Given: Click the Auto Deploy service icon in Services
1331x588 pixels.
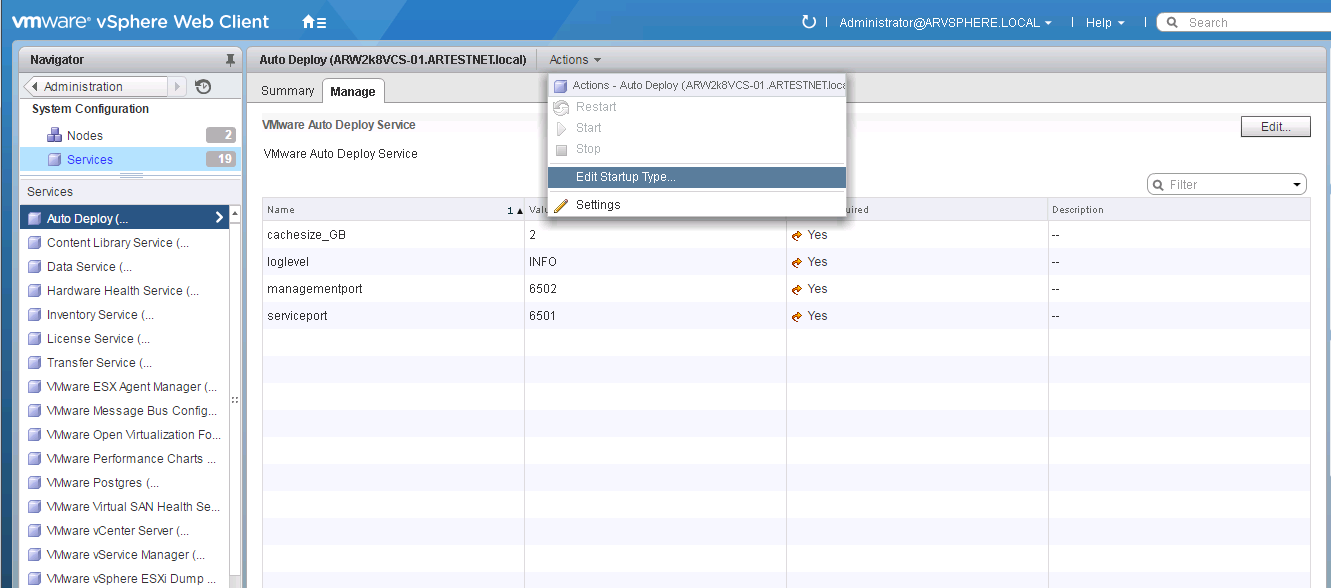Looking at the screenshot, I should pos(34,216).
